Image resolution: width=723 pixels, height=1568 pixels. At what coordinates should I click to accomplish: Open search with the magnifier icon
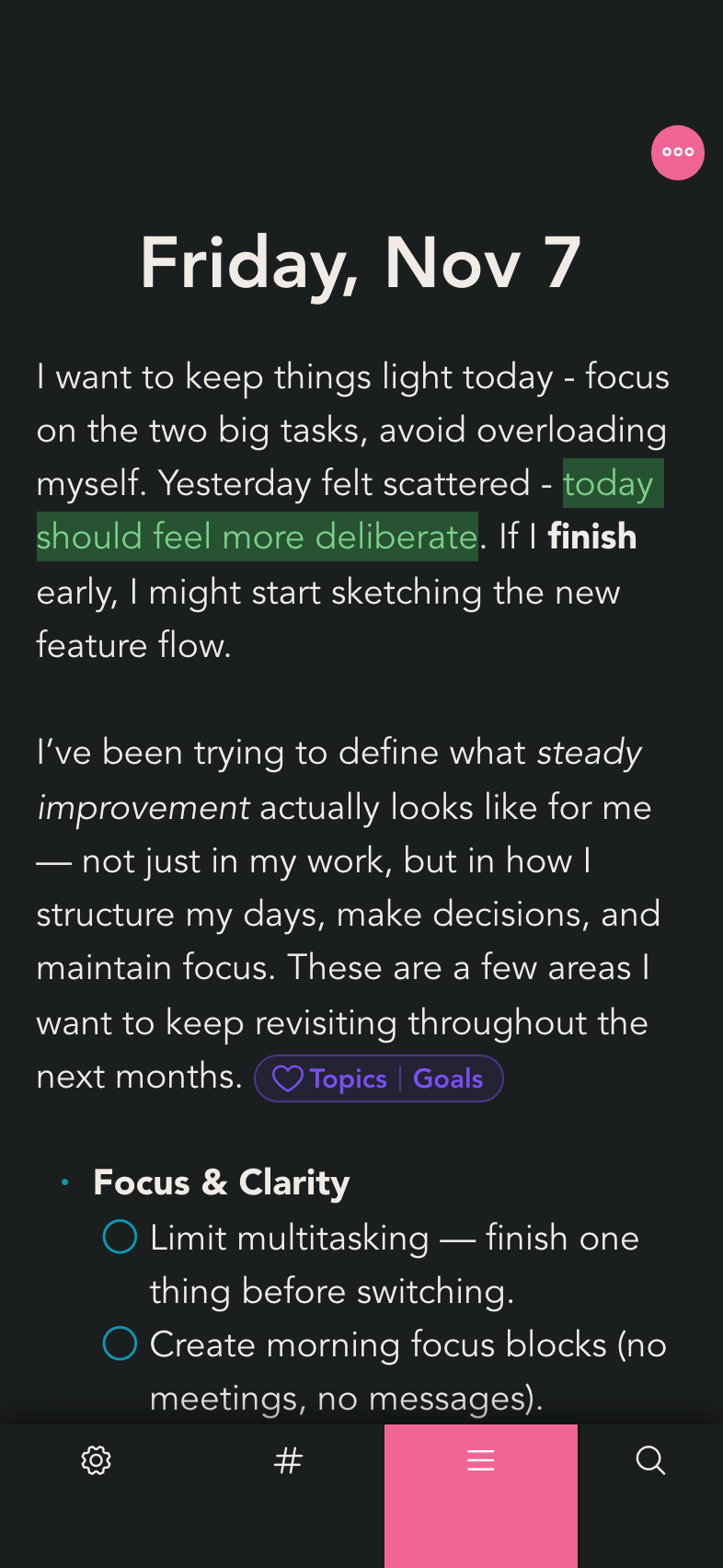tap(650, 1460)
